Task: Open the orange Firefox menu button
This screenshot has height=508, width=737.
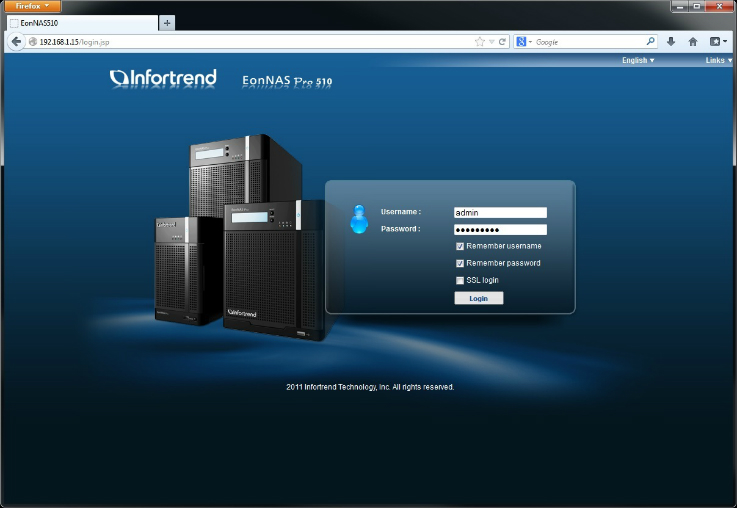Action: click(32, 6)
